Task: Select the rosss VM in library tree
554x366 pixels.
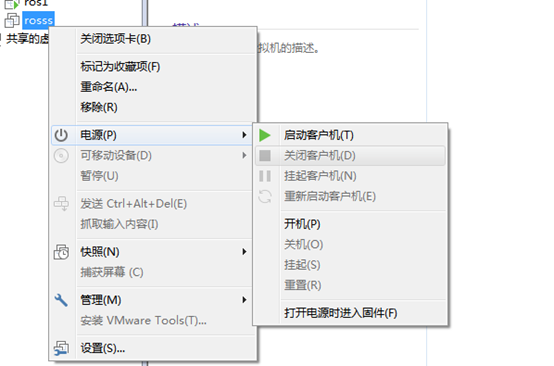Action: coord(38,20)
